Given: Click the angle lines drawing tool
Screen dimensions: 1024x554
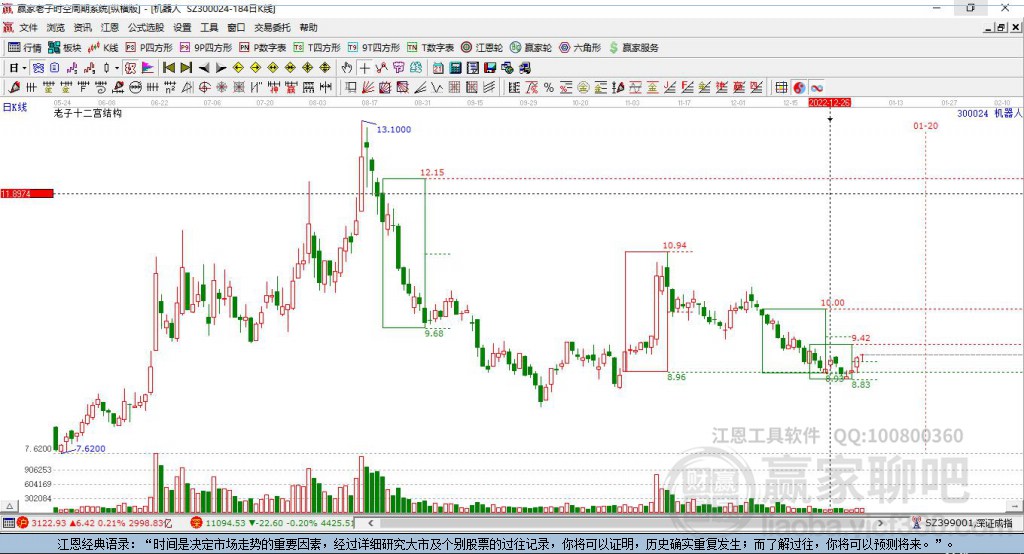Looking at the screenshot, I should tap(420, 88).
